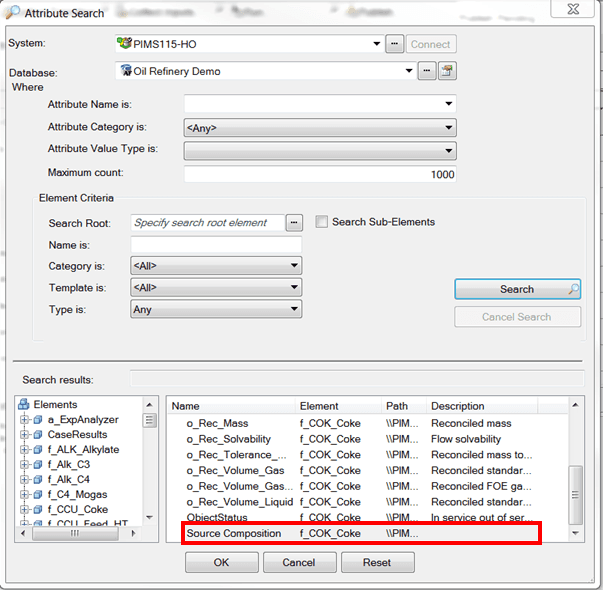This screenshot has height=590, width=603.
Task: Click the Search button
Action: click(518, 289)
